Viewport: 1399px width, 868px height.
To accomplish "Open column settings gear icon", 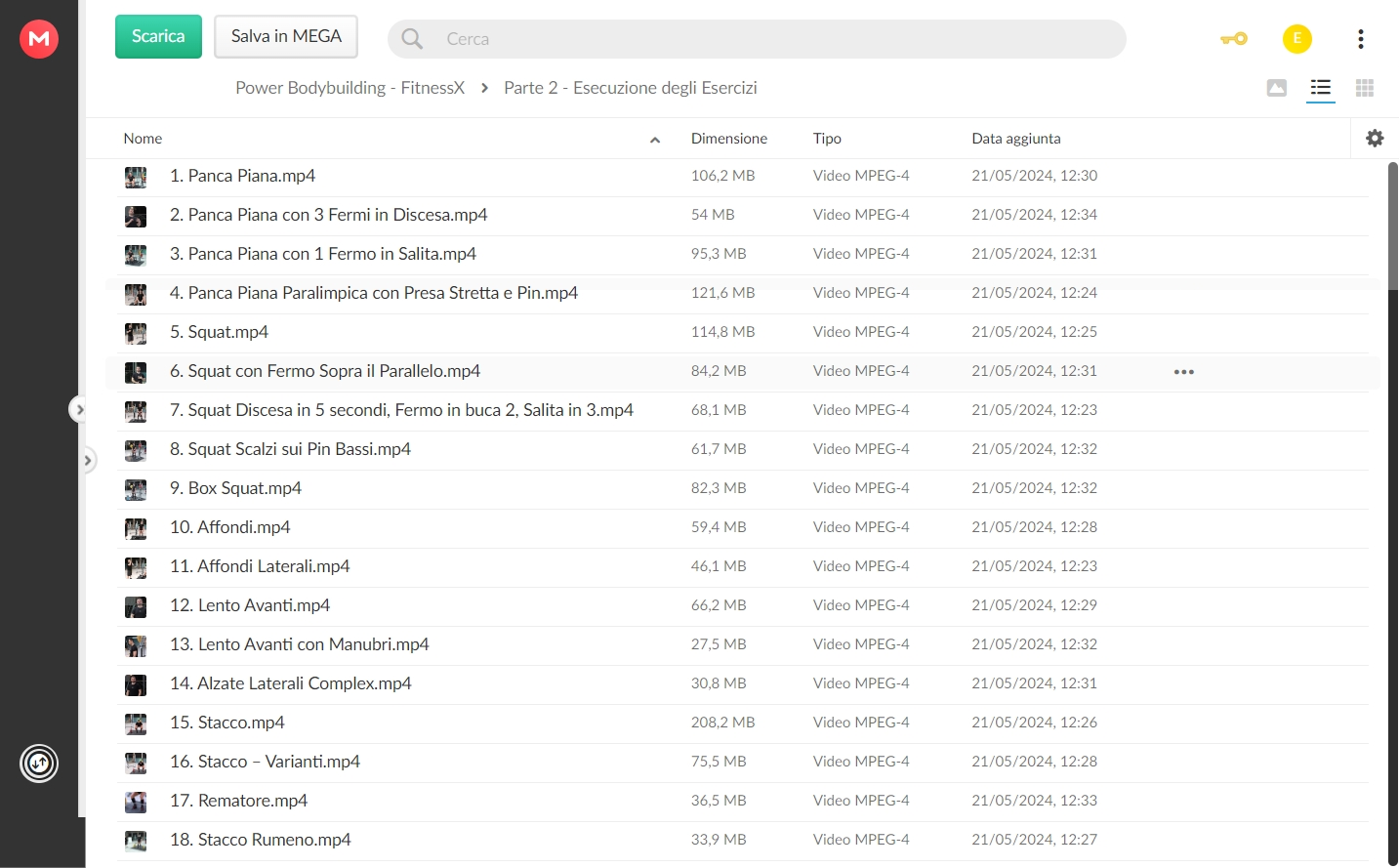I will (1375, 139).
